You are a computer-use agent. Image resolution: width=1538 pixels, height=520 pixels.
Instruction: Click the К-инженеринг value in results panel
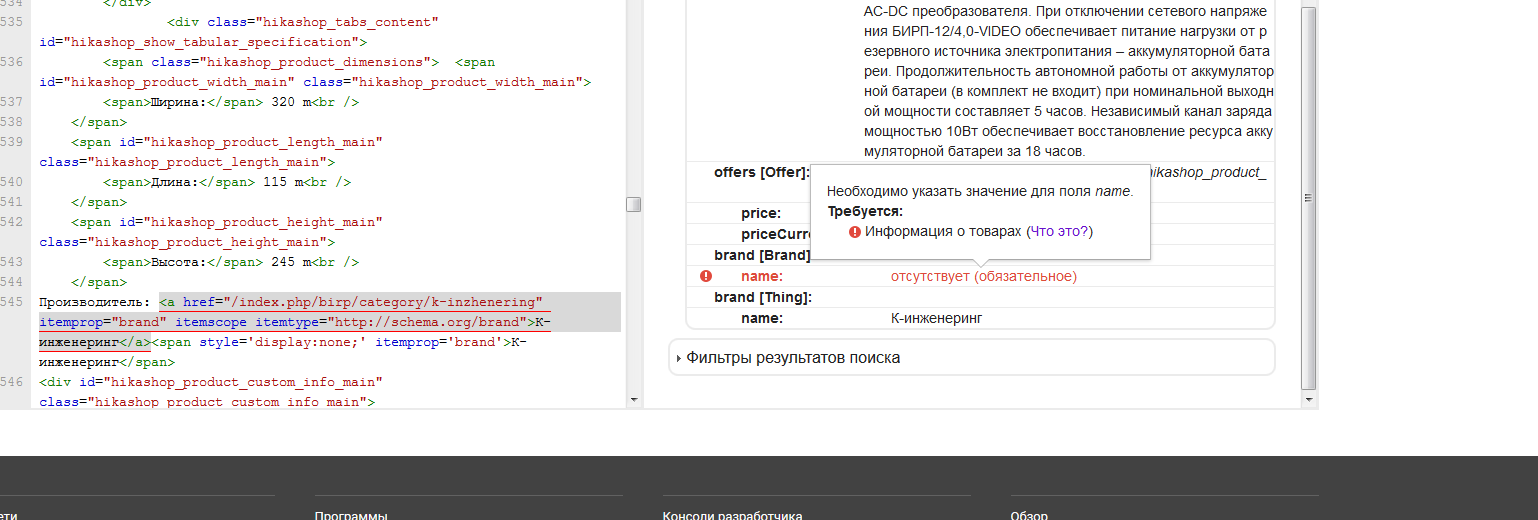pyautogui.click(x=936, y=318)
